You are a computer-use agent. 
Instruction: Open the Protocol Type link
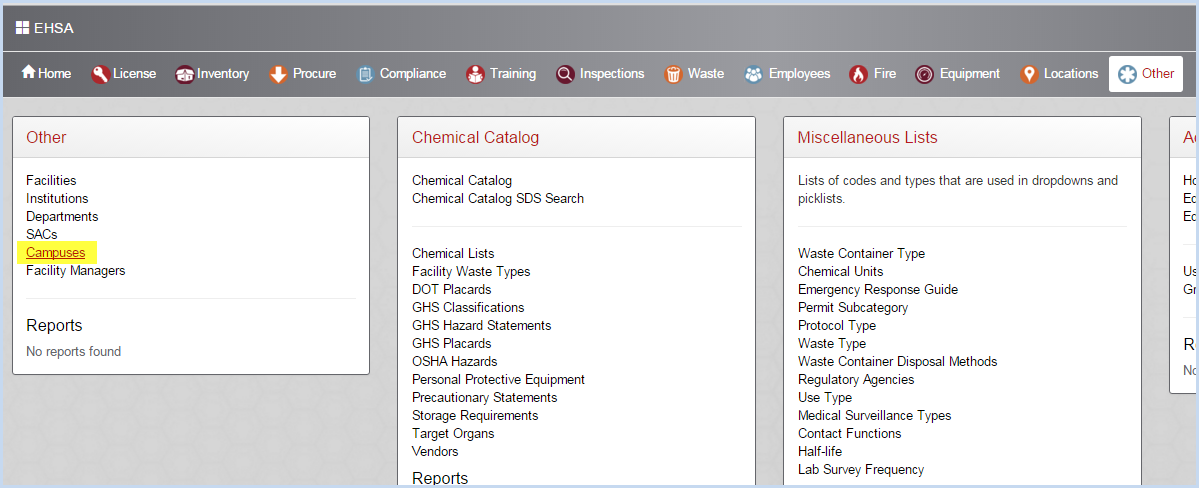(x=836, y=325)
